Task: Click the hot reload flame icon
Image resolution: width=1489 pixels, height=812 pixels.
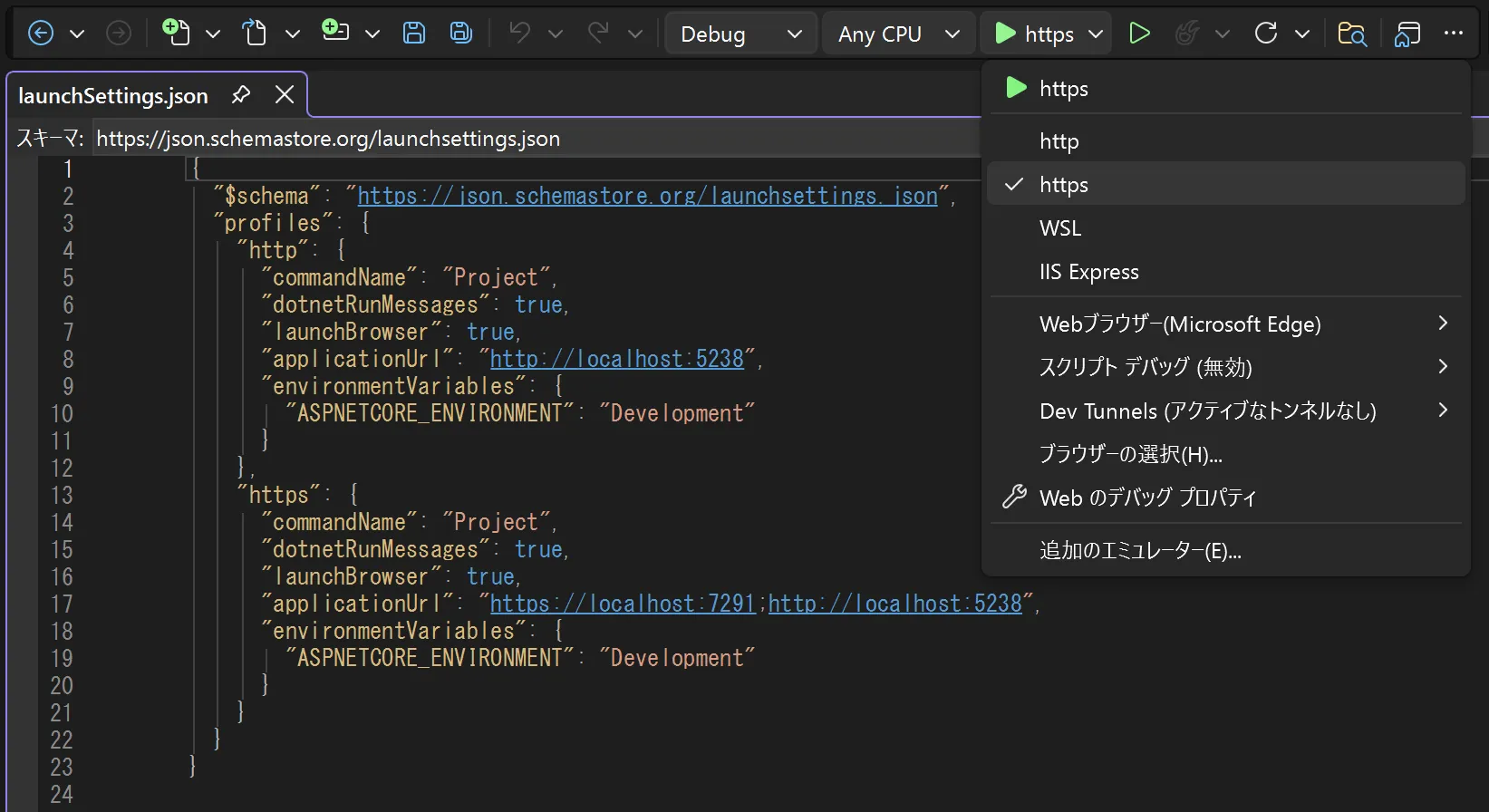Action: (x=1187, y=34)
